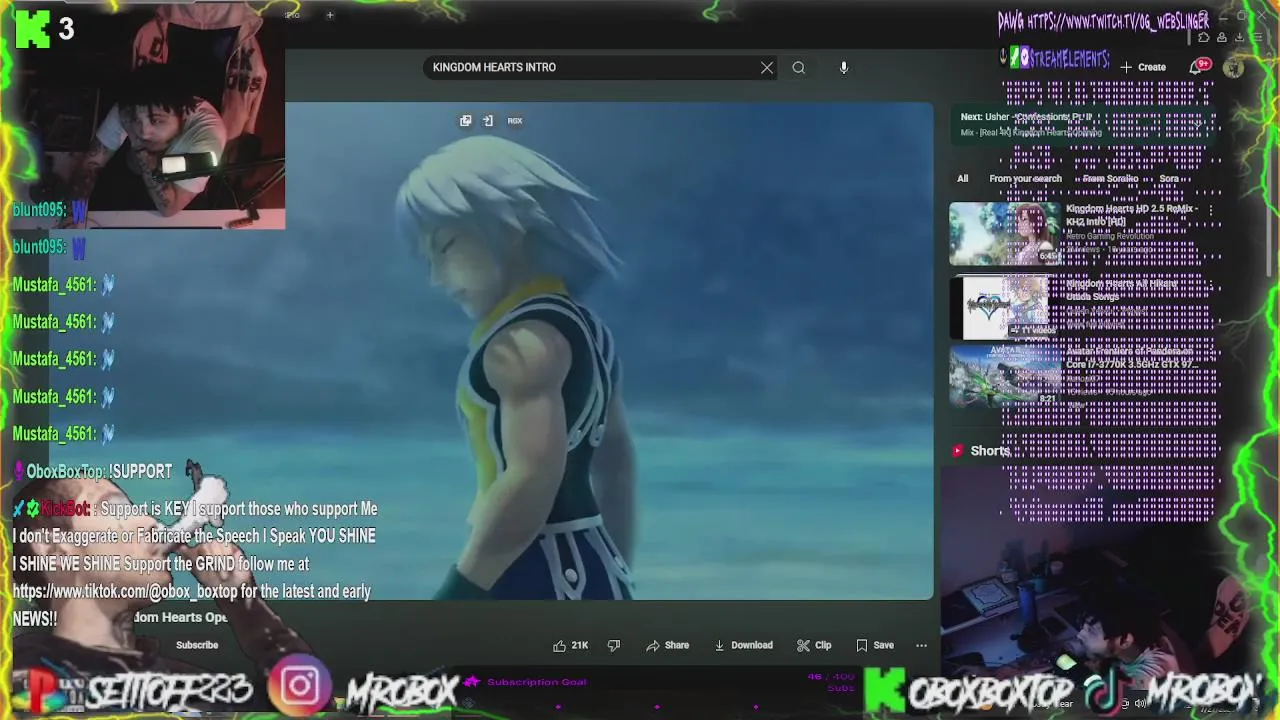The image size is (1280, 720).
Task: Open the notifications bell
Action: click(1196, 67)
